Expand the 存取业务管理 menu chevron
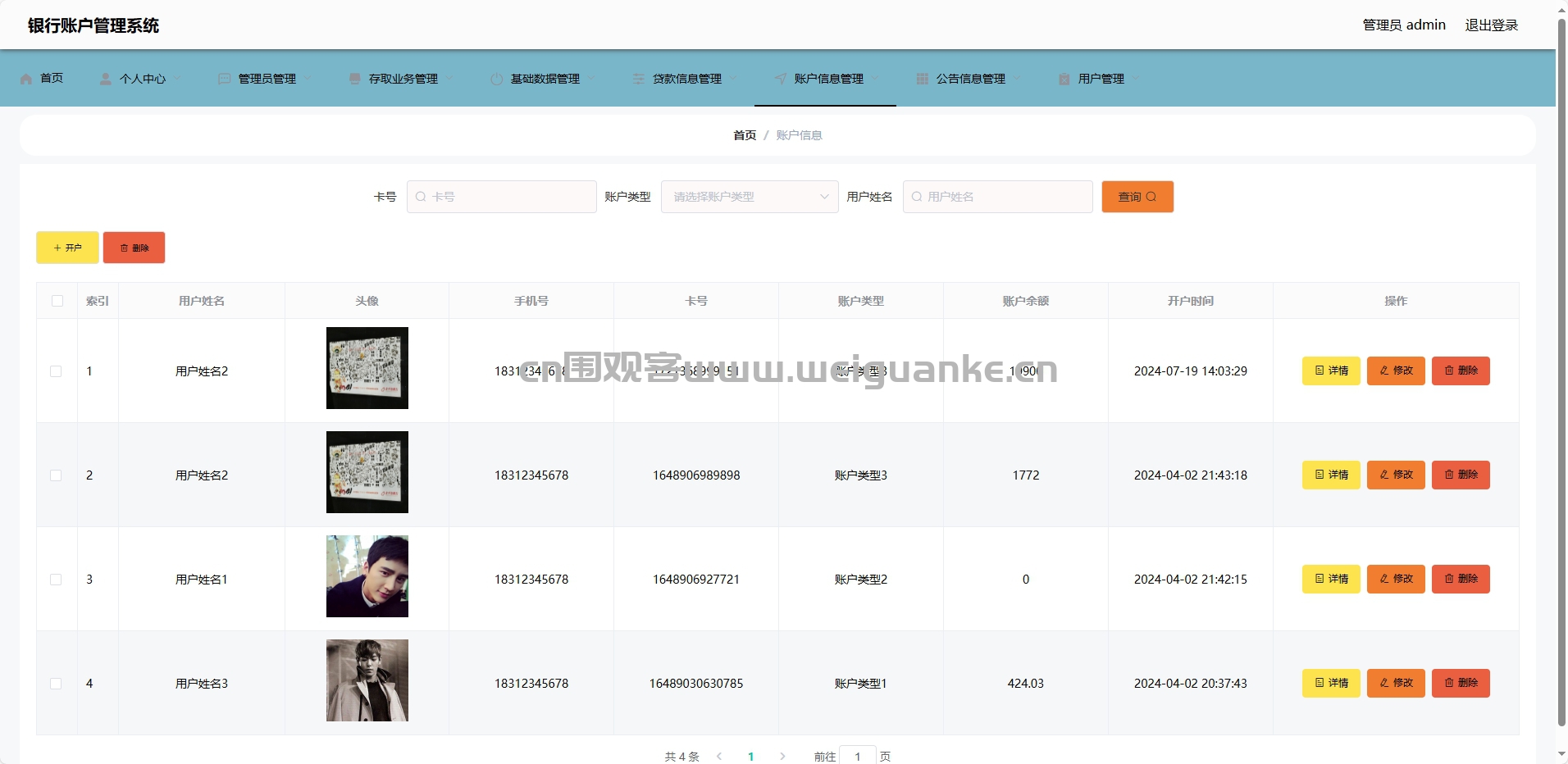This screenshot has height=764, width=1568. click(x=449, y=79)
